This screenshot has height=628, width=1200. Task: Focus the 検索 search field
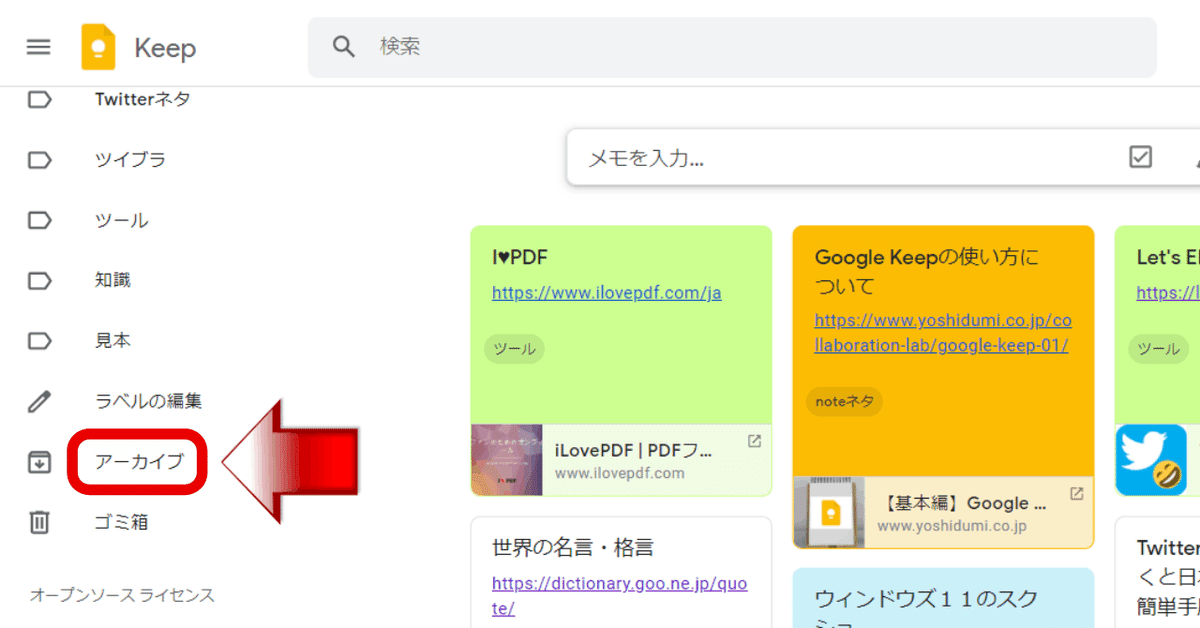(x=732, y=47)
